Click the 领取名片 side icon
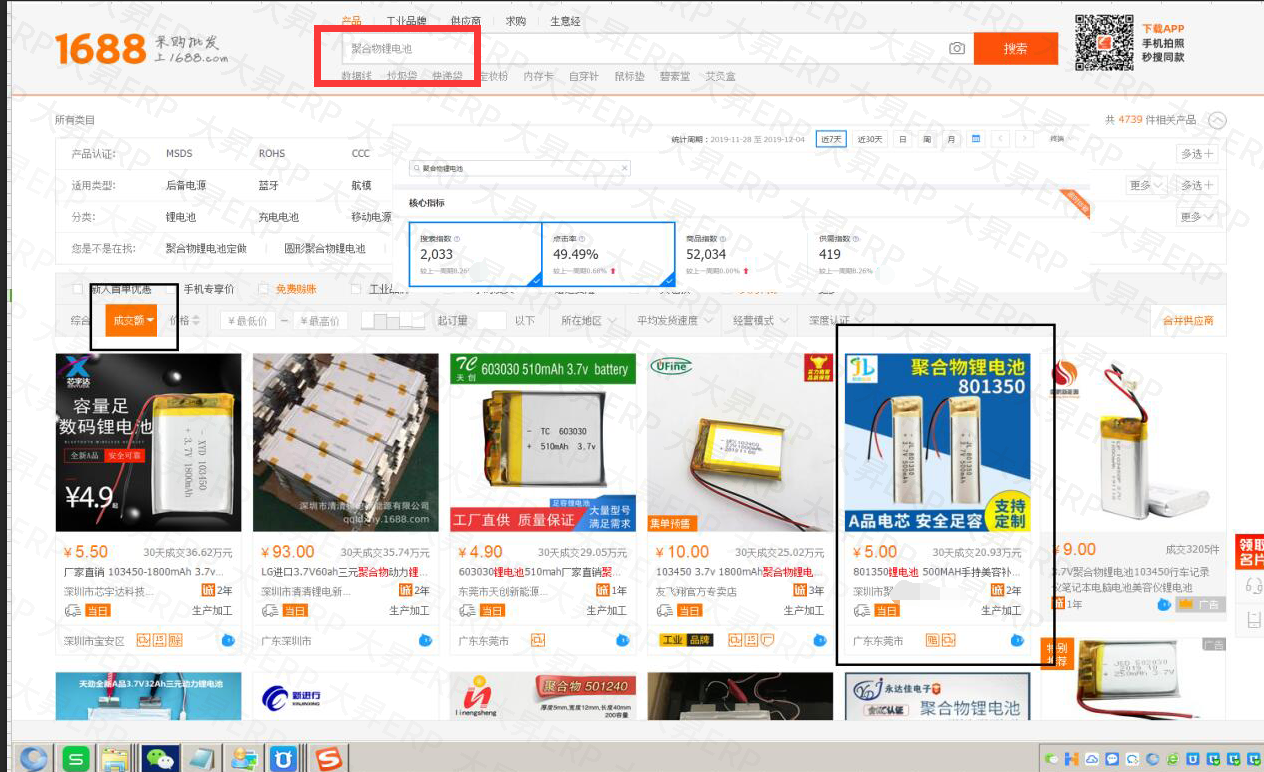This screenshot has height=772, width=1264. tap(1250, 552)
